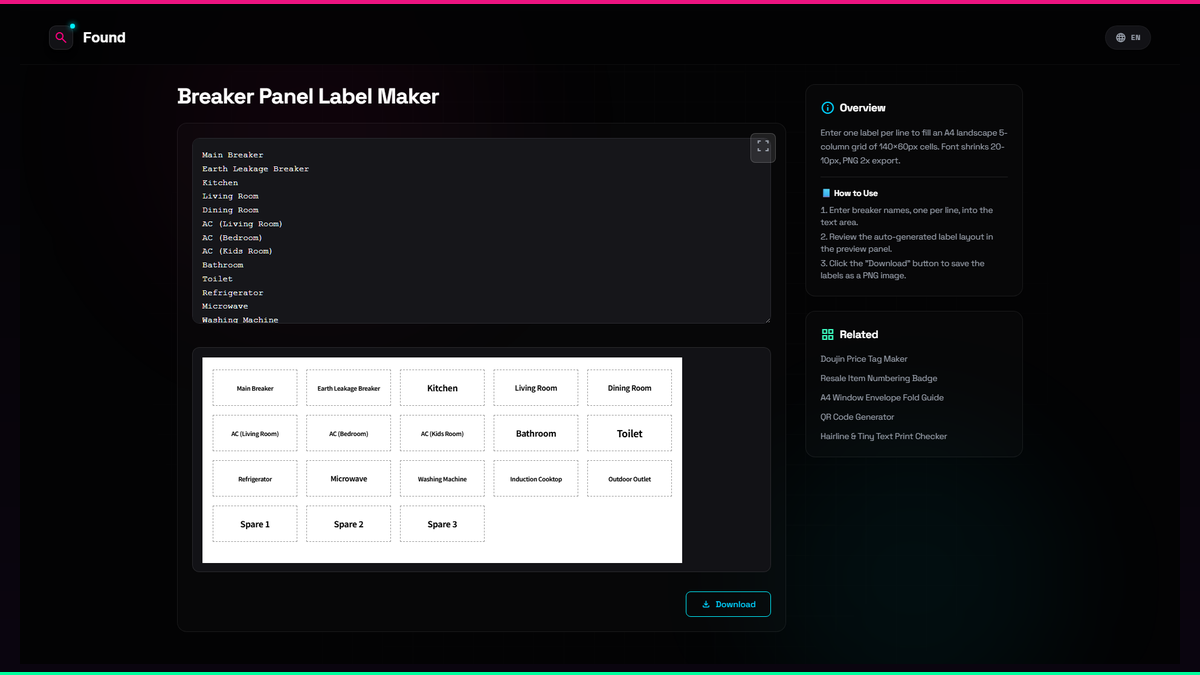Click the "AC (Bedroom)" line in the text area
The height and width of the screenshot is (675, 1200).
(x=232, y=238)
